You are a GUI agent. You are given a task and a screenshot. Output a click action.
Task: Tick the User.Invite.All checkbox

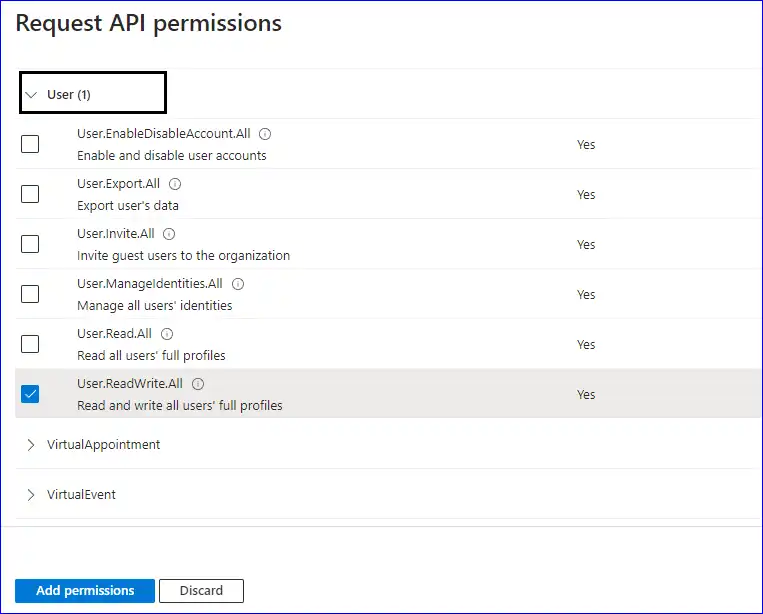tap(31, 244)
